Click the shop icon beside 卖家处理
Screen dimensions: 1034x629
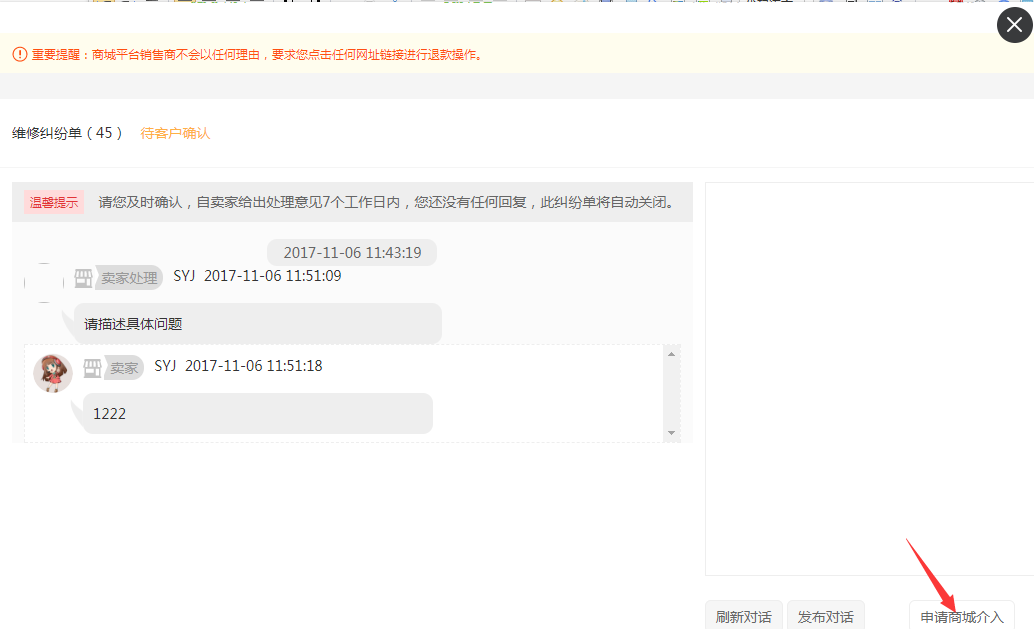pos(84,278)
